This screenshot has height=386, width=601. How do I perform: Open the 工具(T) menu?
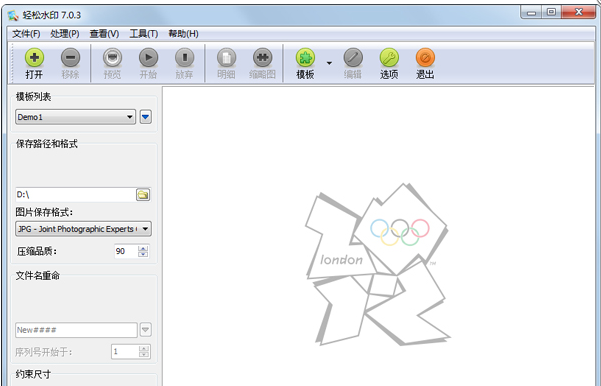tap(144, 34)
